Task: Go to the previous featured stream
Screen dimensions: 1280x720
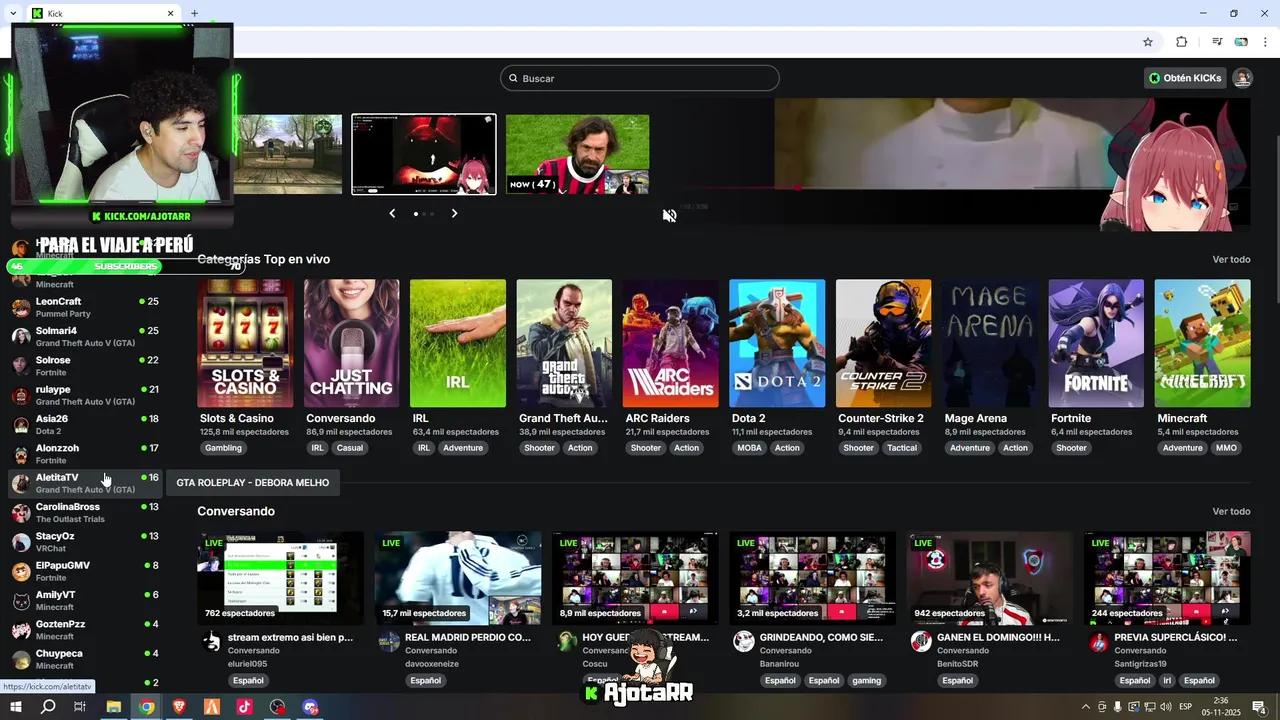Action: coord(392,213)
